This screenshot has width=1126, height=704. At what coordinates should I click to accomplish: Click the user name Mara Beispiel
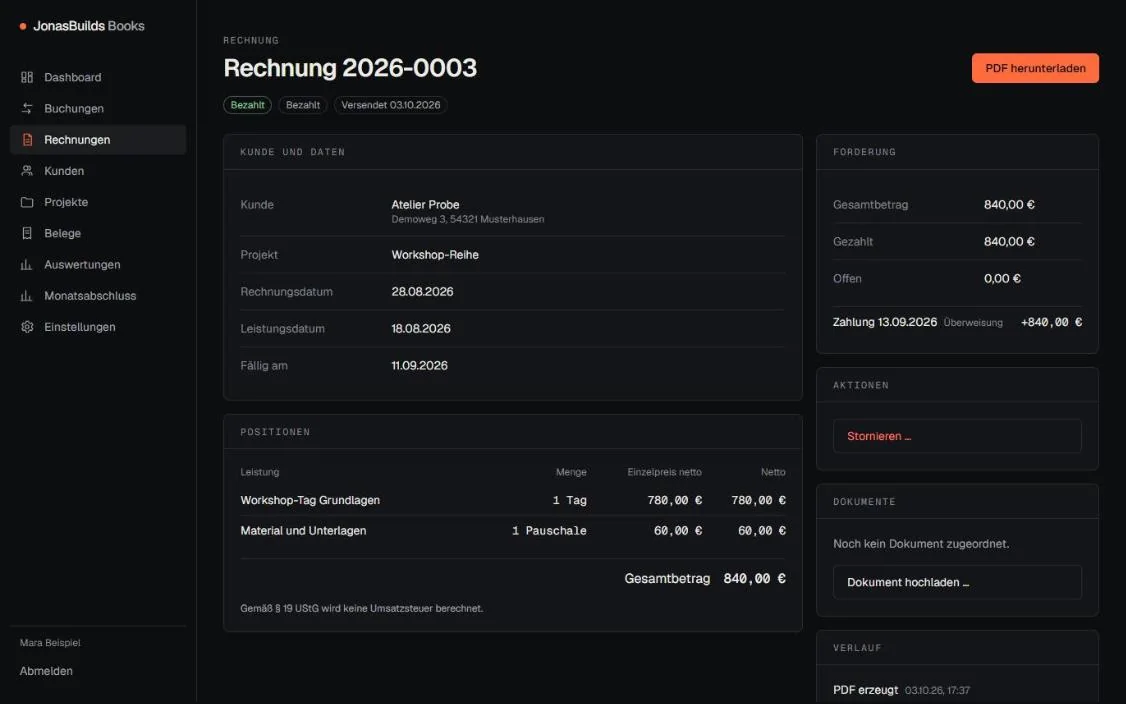coord(50,643)
